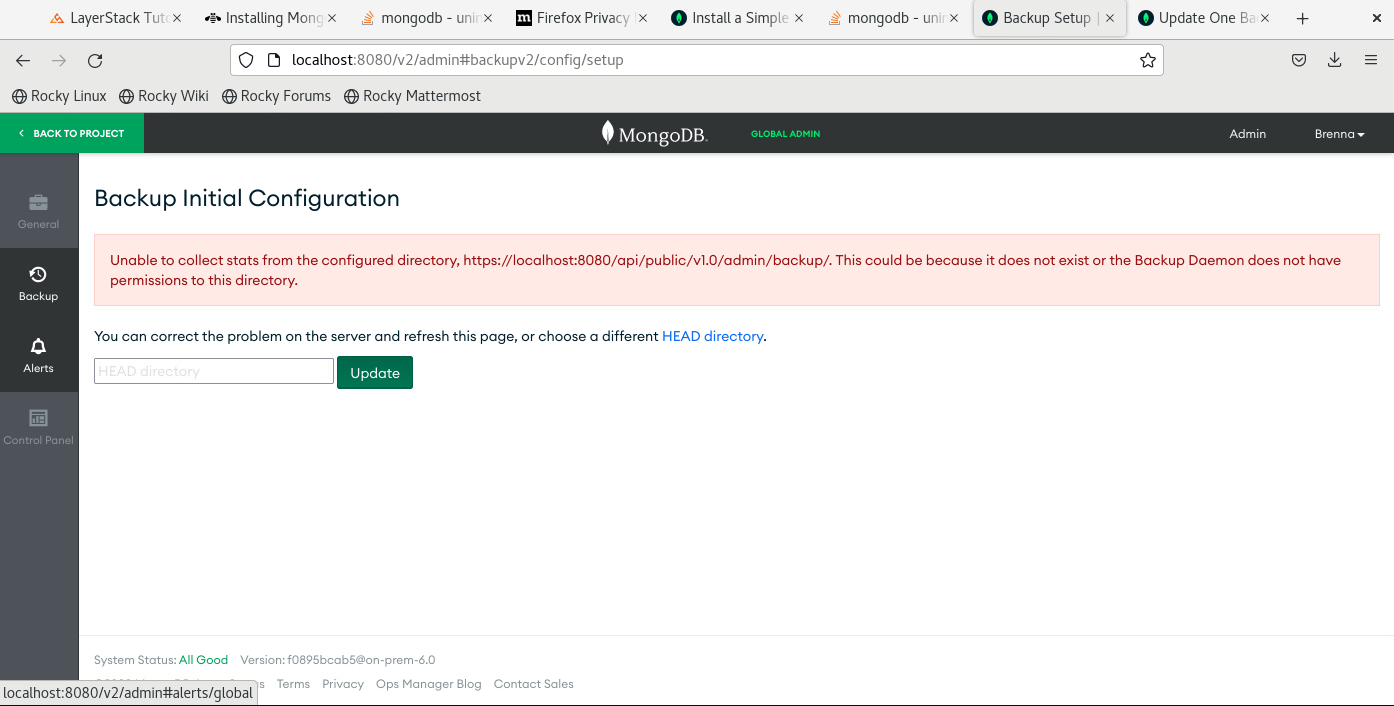Open the Pocket save icon
This screenshot has height=706, width=1394.
pos(1299,60)
